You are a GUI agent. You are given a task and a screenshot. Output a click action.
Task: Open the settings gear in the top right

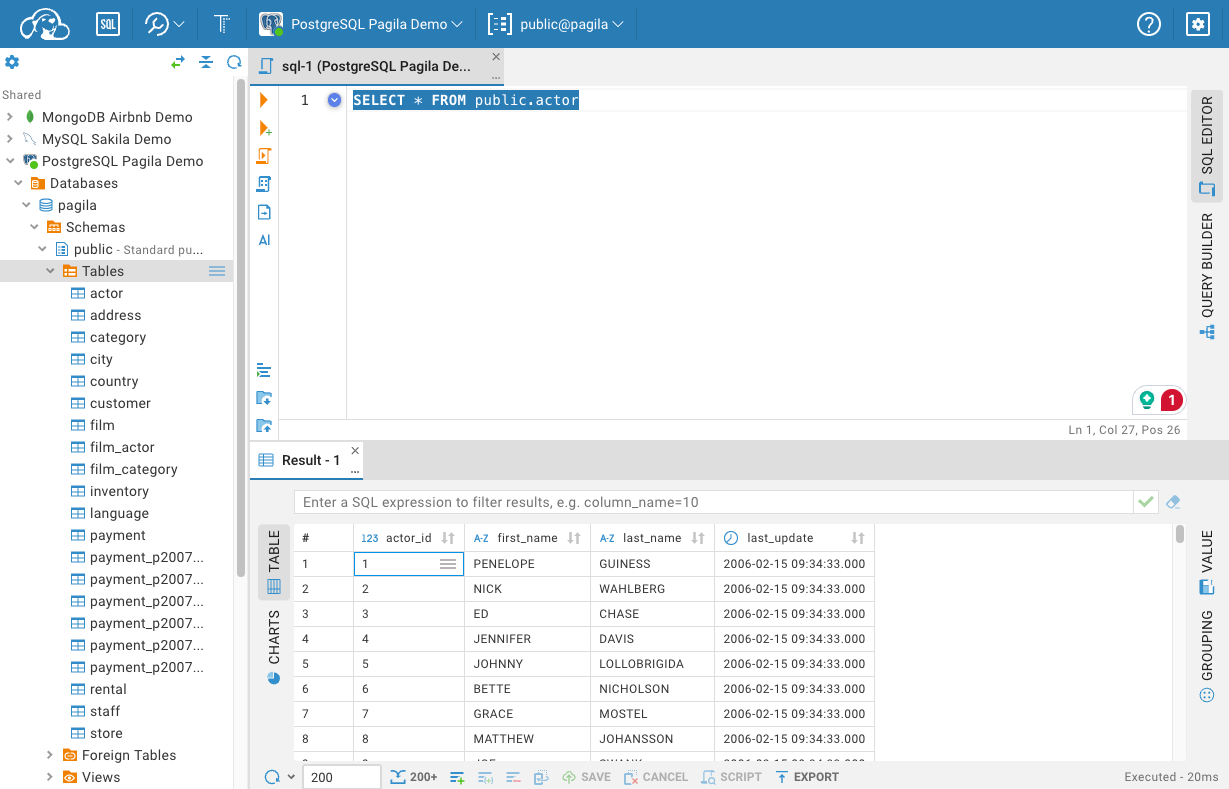click(x=1197, y=24)
